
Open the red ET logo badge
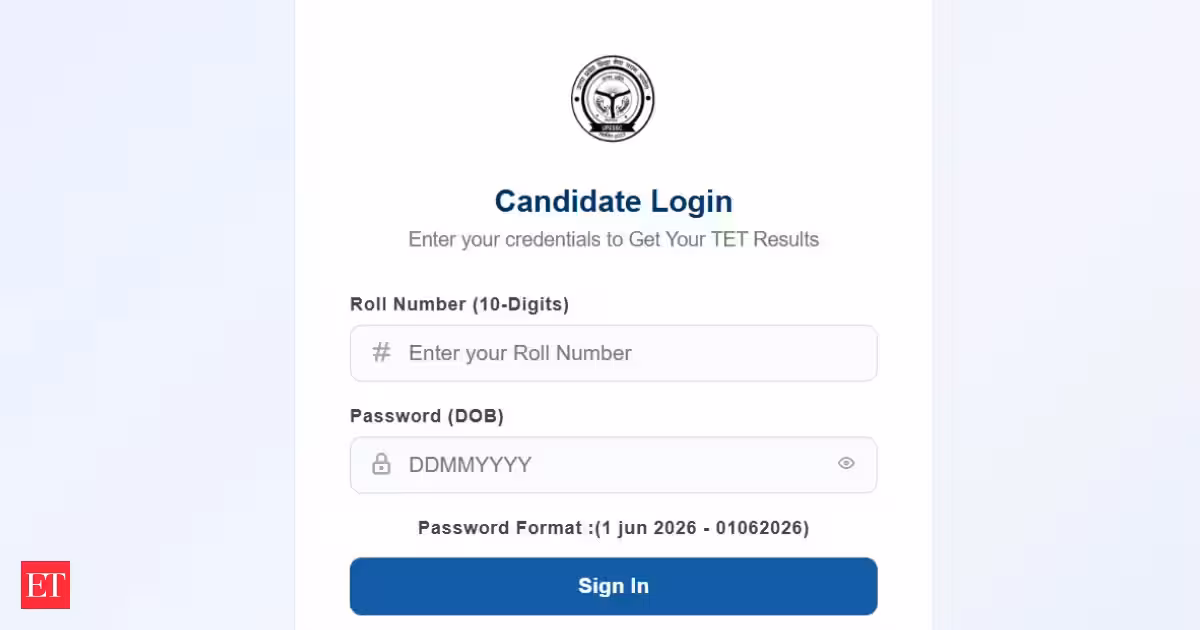pyautogui.click(x=45, y=585)
